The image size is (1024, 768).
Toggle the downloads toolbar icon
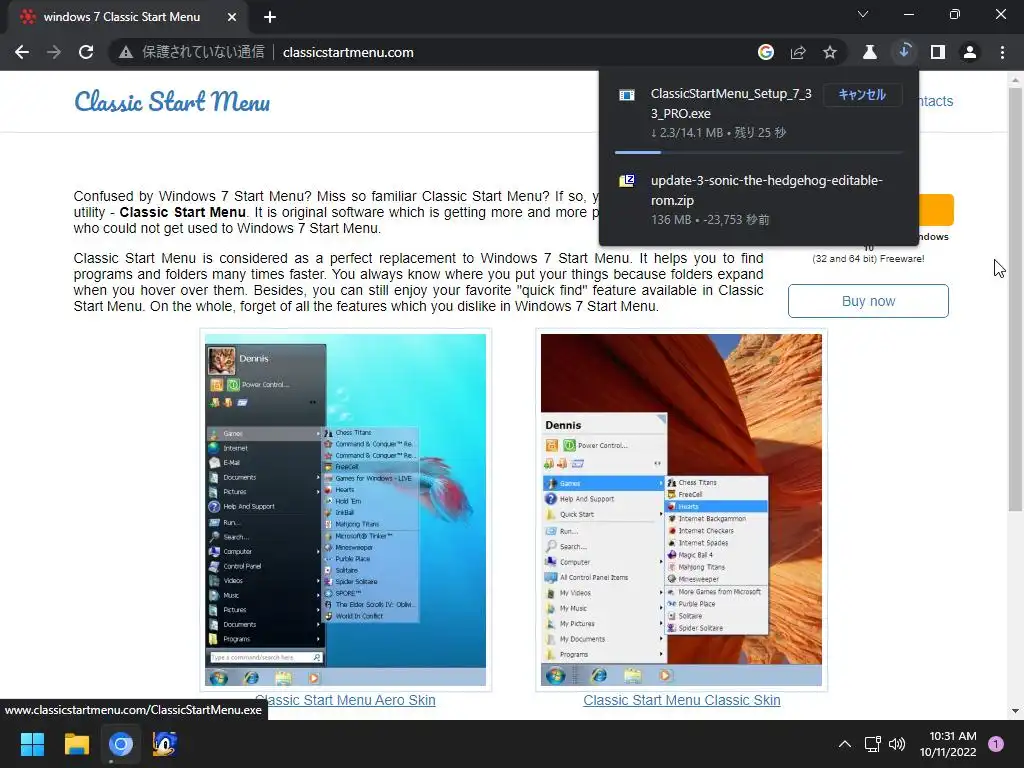click(904, 52)
